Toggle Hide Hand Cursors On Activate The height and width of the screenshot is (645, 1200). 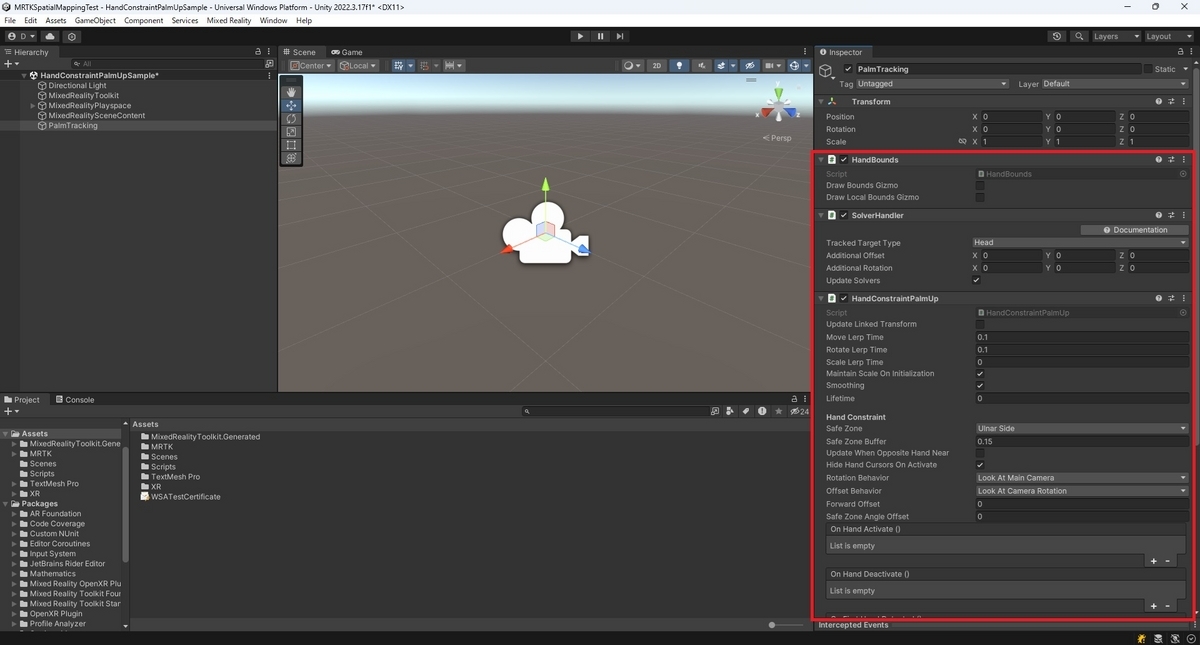click(x=980, y=465)
